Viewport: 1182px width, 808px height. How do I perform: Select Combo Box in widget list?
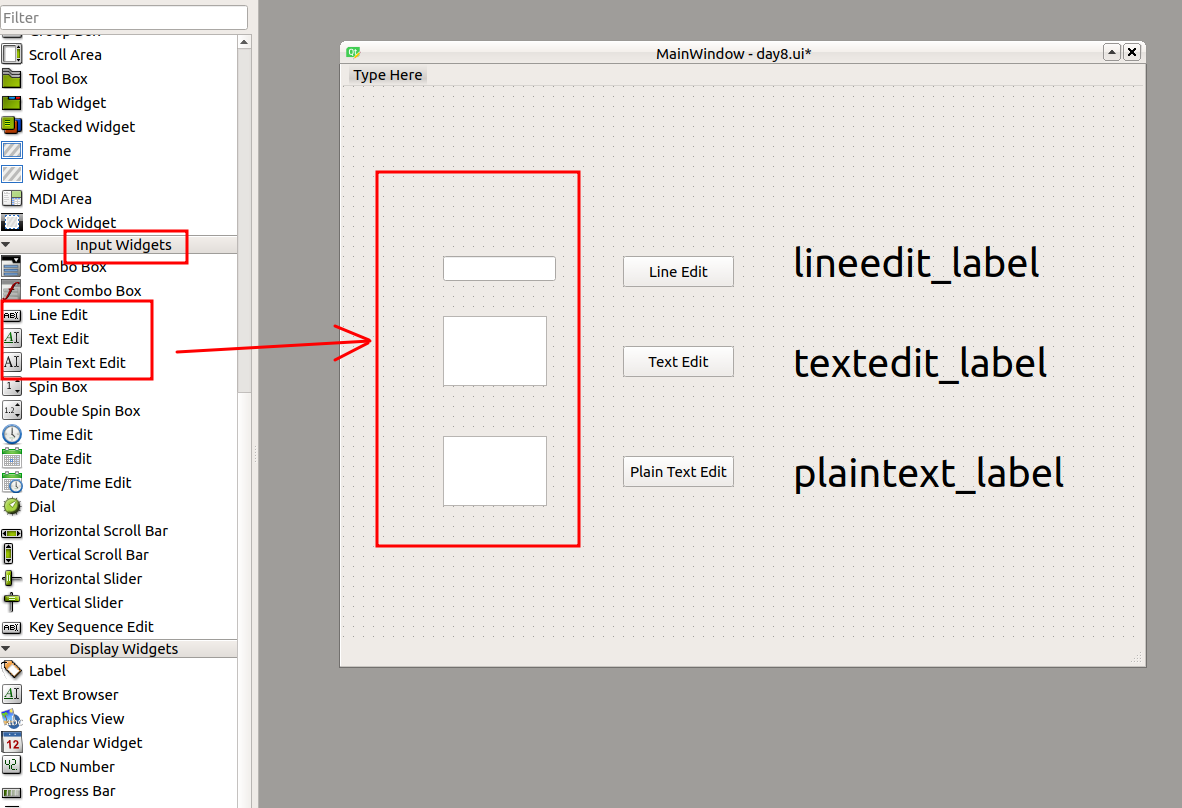coord(67,267)
